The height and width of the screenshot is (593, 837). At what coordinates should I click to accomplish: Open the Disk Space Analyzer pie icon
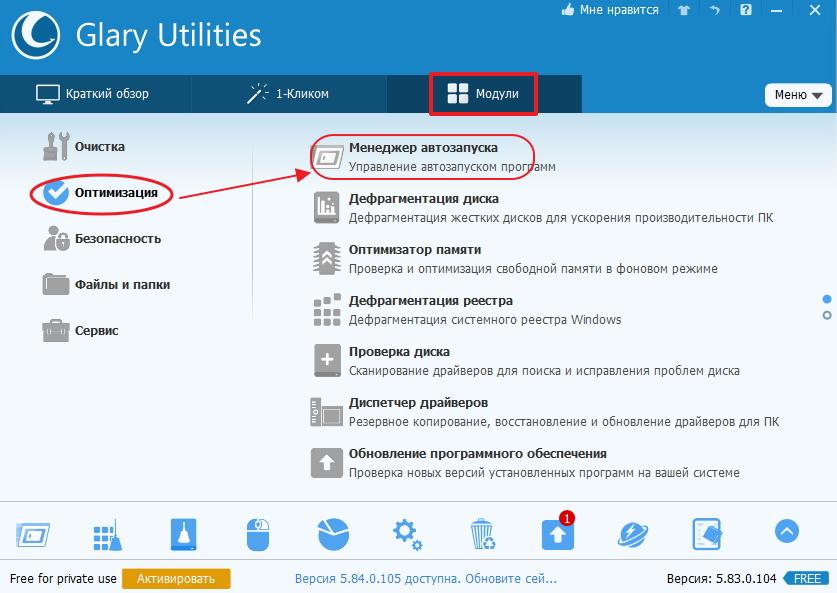coord(334,534)
